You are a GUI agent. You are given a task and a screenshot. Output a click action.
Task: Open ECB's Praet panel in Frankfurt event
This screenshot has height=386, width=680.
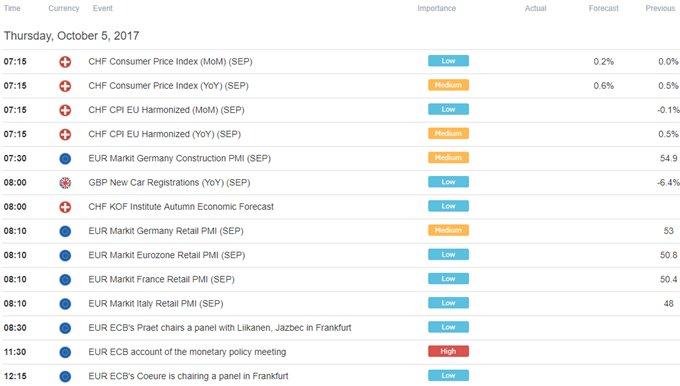220,327
